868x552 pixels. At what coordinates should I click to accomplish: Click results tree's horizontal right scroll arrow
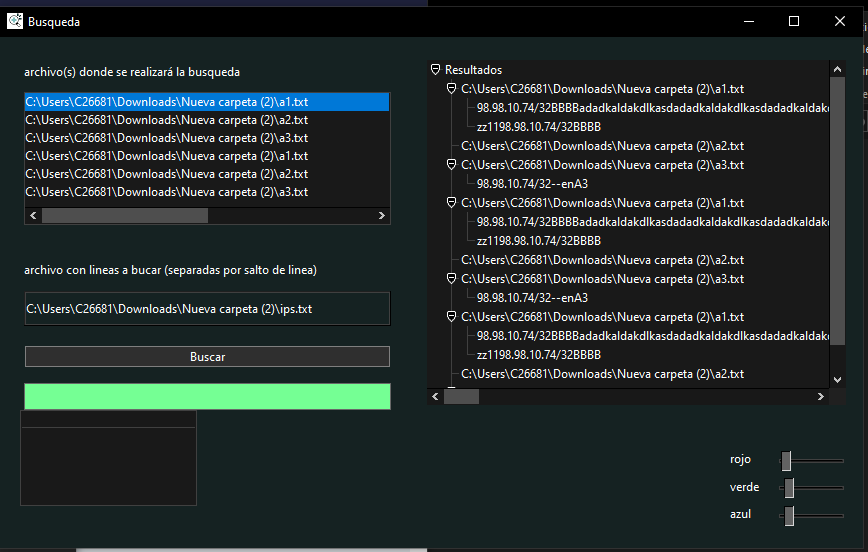[x=822, y=396]
